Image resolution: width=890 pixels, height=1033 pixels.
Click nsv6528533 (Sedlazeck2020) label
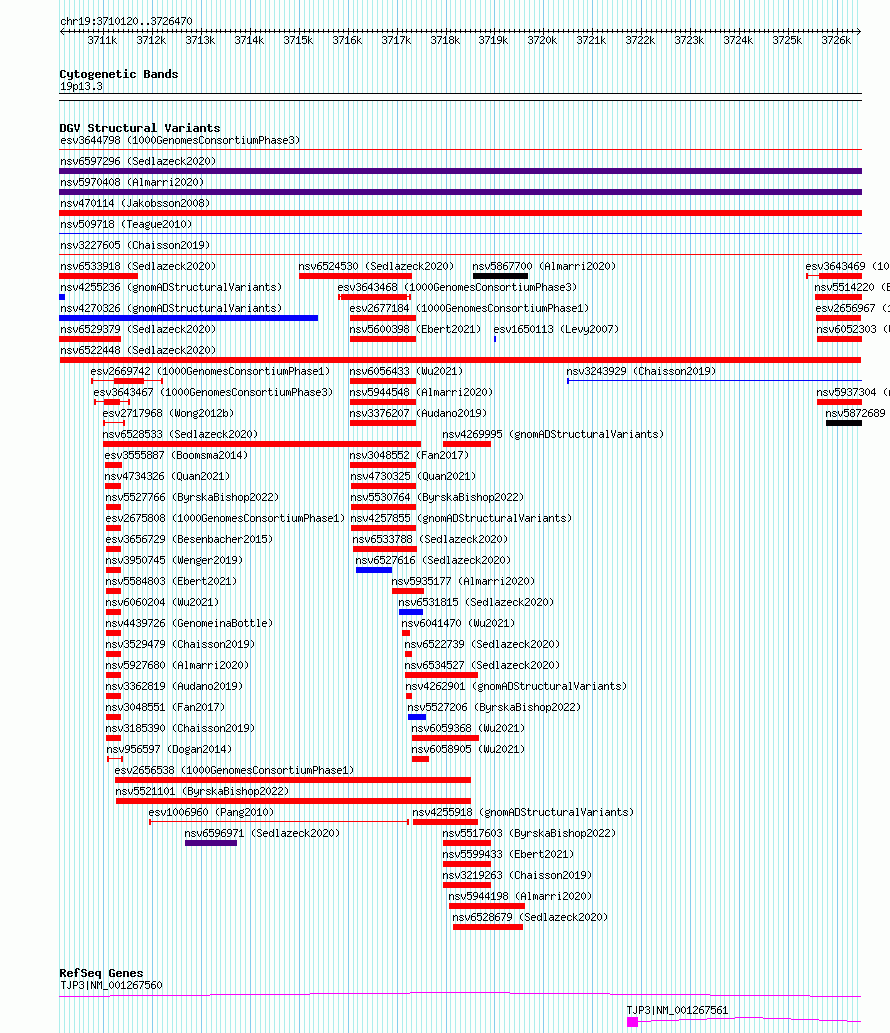tap(180, 435)
